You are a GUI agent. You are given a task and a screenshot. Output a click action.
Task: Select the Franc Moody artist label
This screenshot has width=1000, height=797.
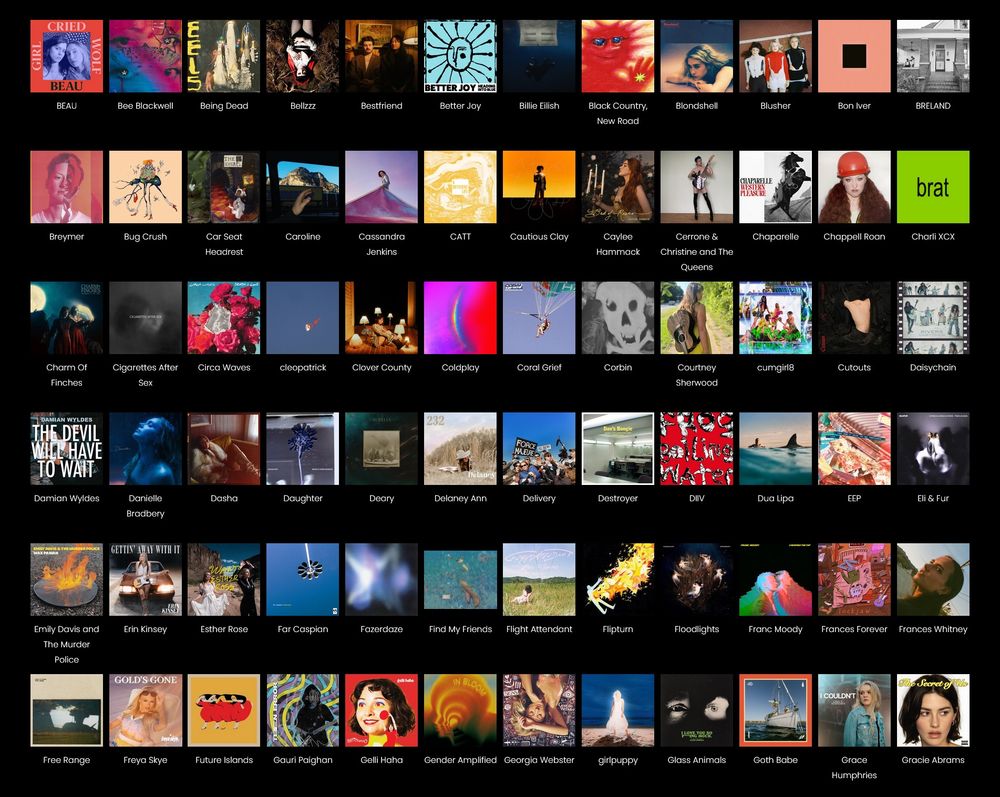[776, 629]
